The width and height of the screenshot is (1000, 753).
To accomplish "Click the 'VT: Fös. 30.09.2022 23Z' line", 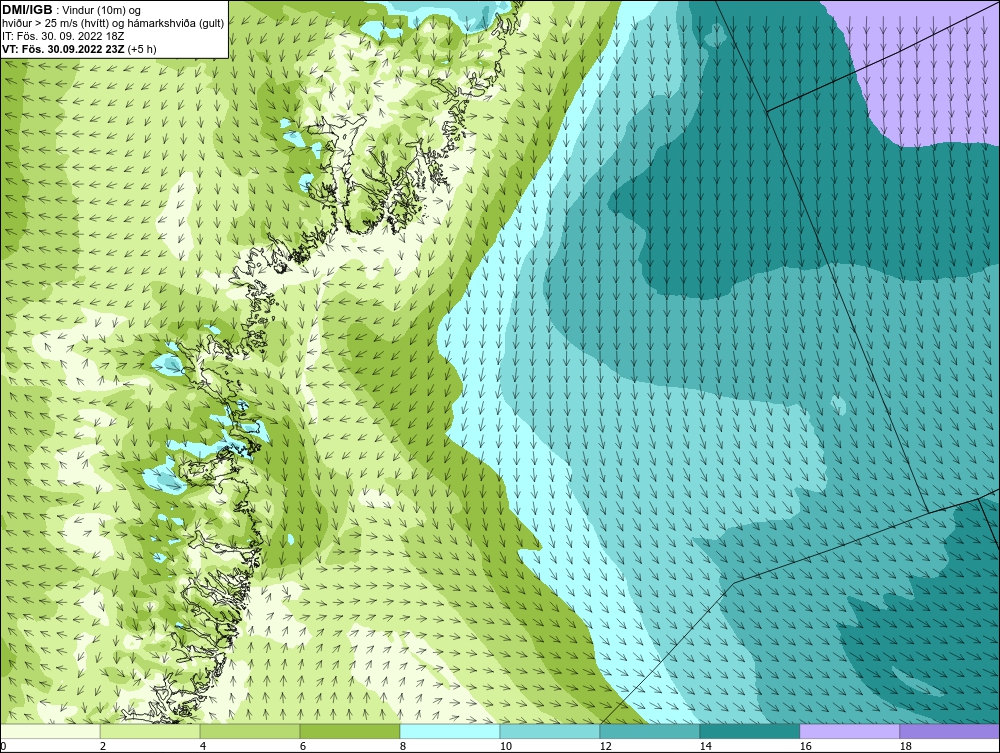I will pos(63,48).
